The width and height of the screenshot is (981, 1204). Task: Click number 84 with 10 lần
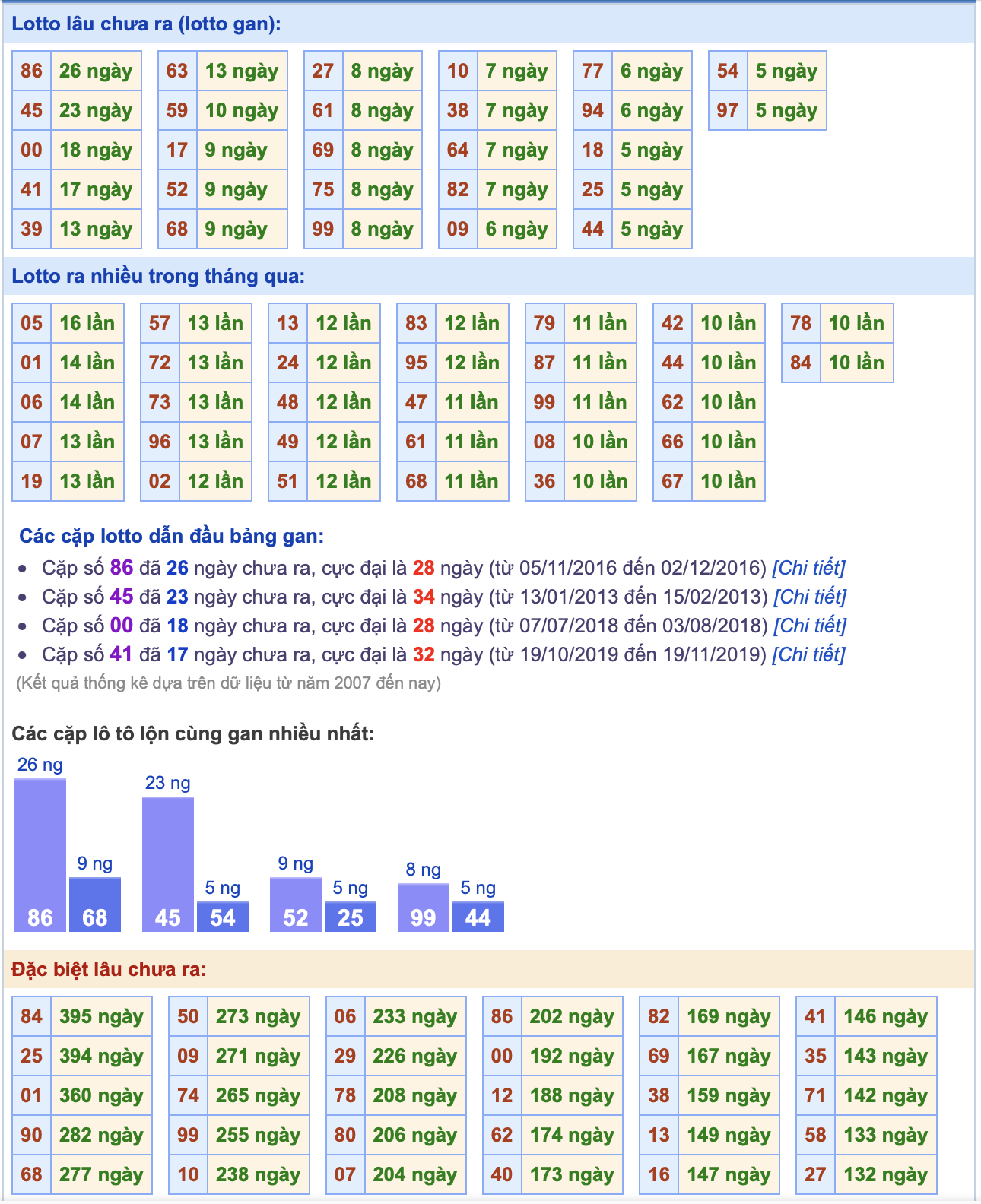tap(801, 363)
